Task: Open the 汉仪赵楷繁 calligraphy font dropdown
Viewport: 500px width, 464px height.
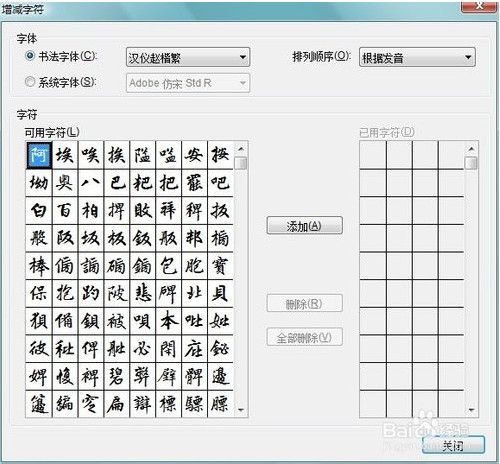Action: pos(188,57)
